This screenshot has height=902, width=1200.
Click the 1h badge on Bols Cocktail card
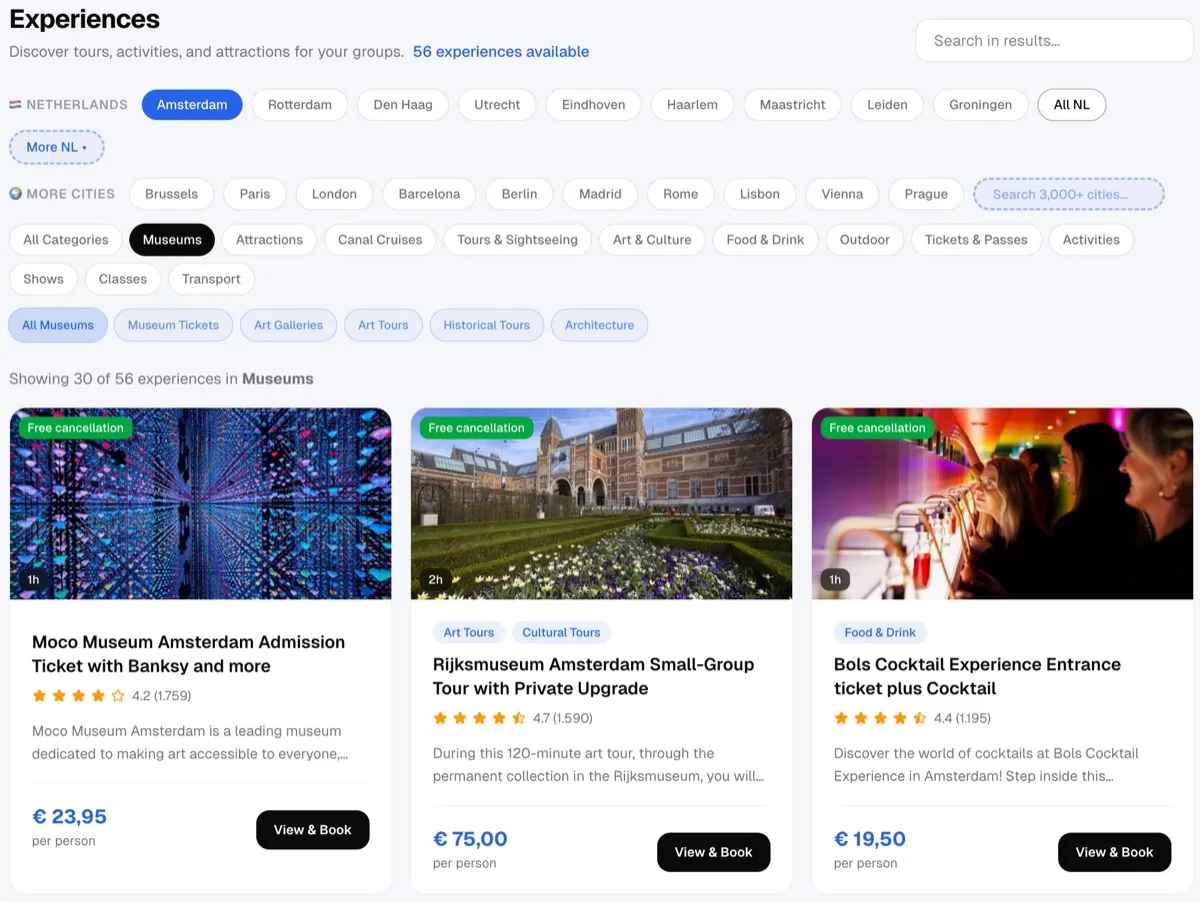[x=835, y=578]
